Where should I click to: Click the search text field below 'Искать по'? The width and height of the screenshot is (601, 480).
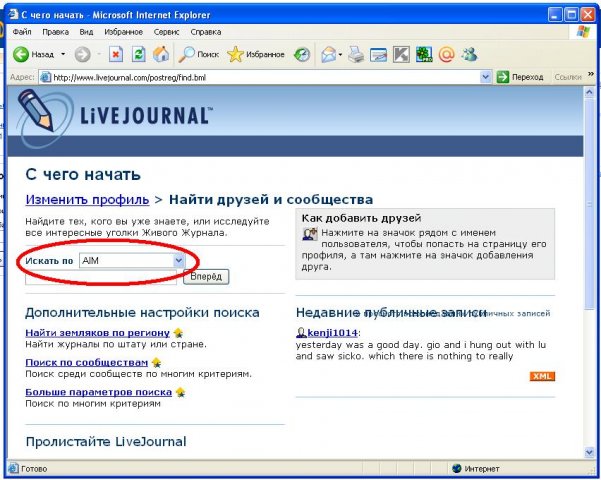100,277
